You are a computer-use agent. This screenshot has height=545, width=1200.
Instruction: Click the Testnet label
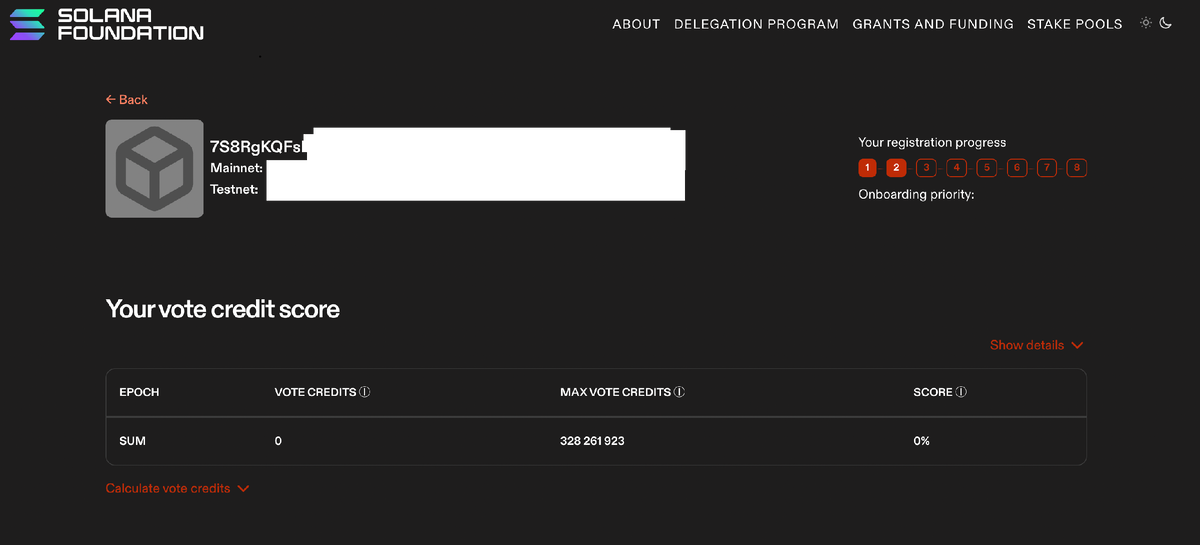[235, 189]
